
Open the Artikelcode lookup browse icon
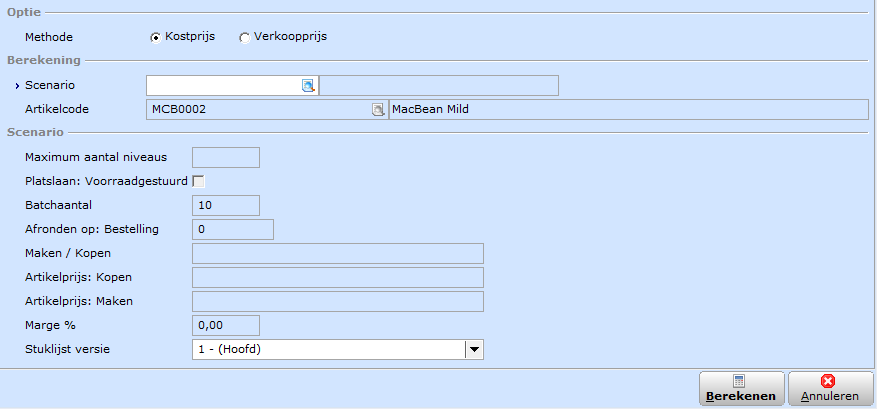[x=379, y=110]
